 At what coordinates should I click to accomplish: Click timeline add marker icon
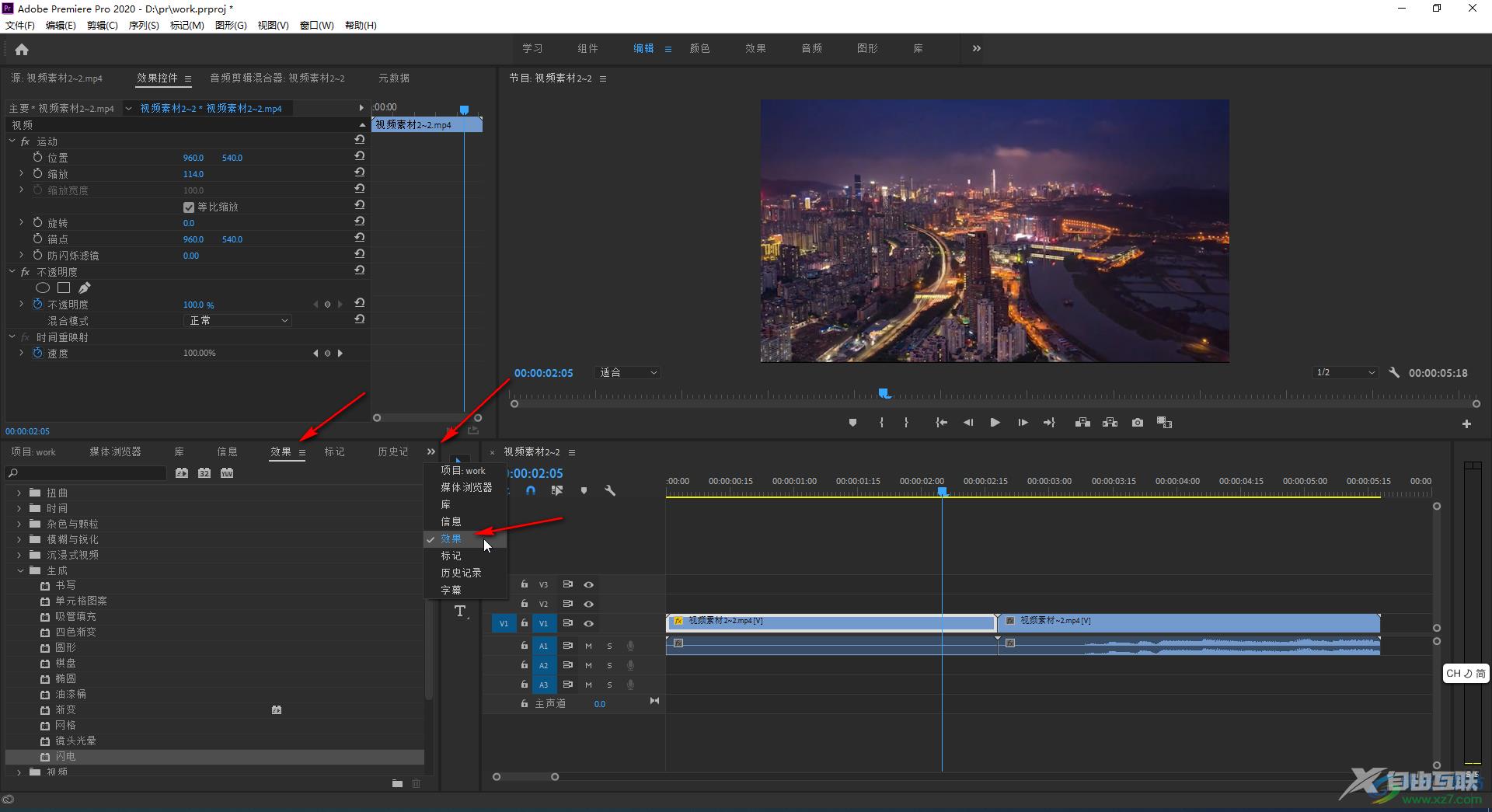click(584, 490)
